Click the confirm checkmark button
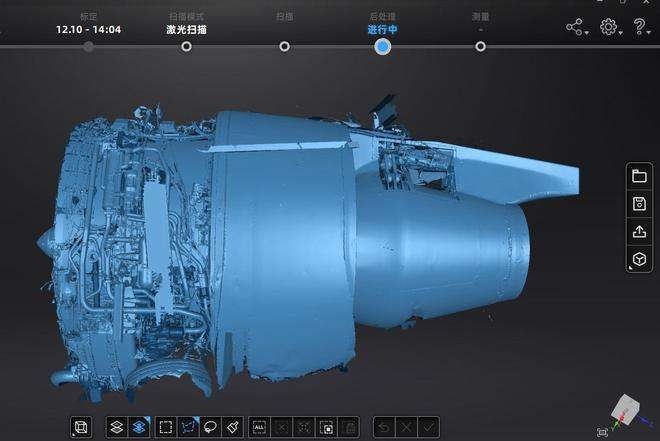The image size is (660, 441). (x=428, y=427)
